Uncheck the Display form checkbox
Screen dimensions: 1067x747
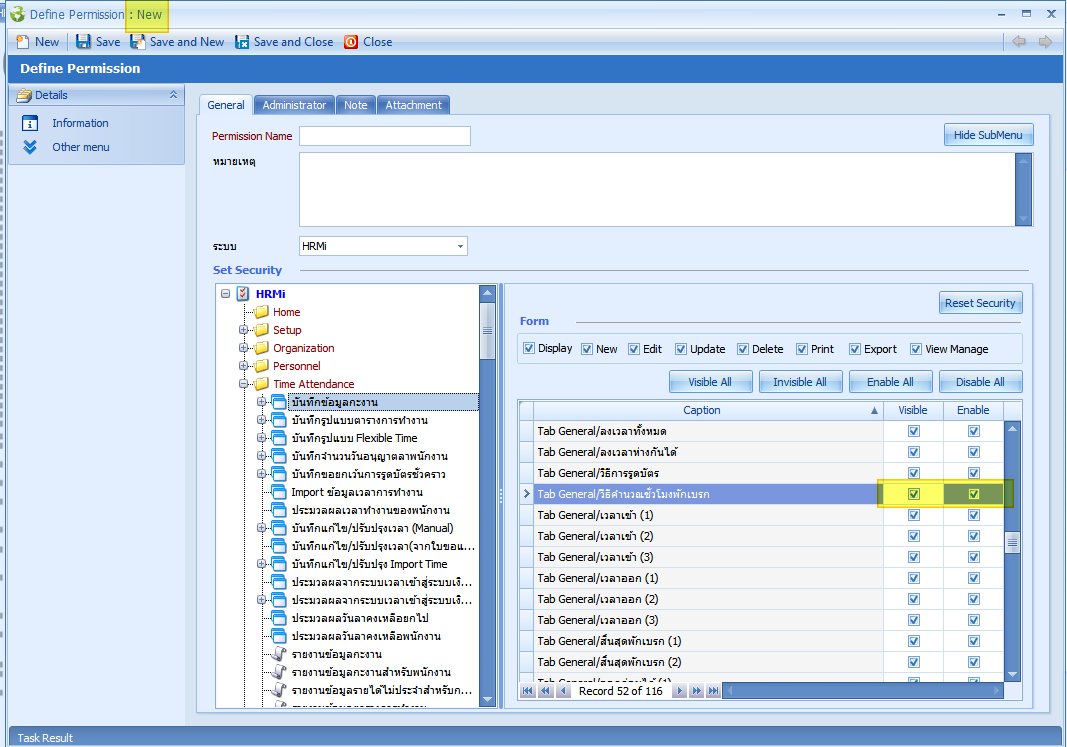click(529, 349)
